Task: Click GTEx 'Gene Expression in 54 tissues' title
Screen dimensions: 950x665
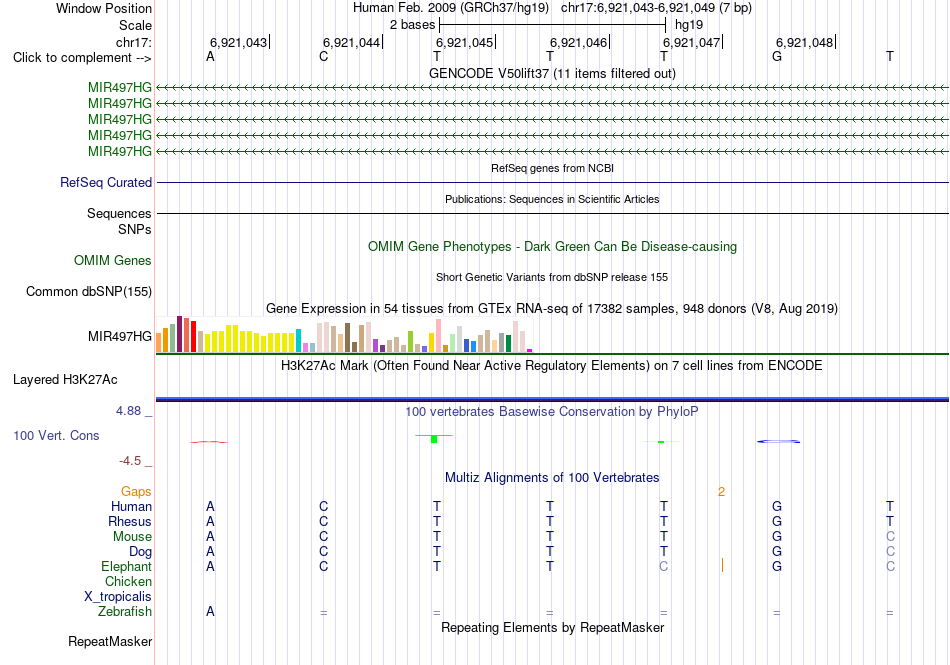Action: (x=552, y=308)
